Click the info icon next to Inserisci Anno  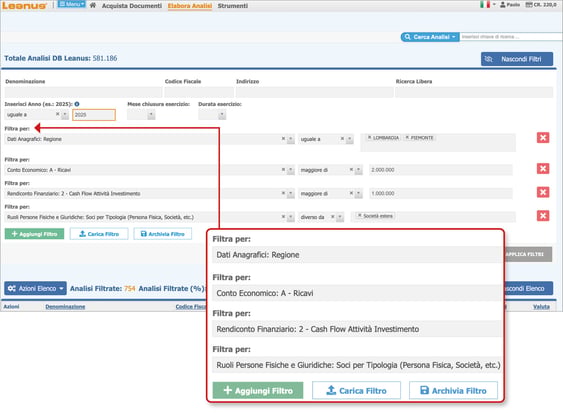tap(77, 104)
